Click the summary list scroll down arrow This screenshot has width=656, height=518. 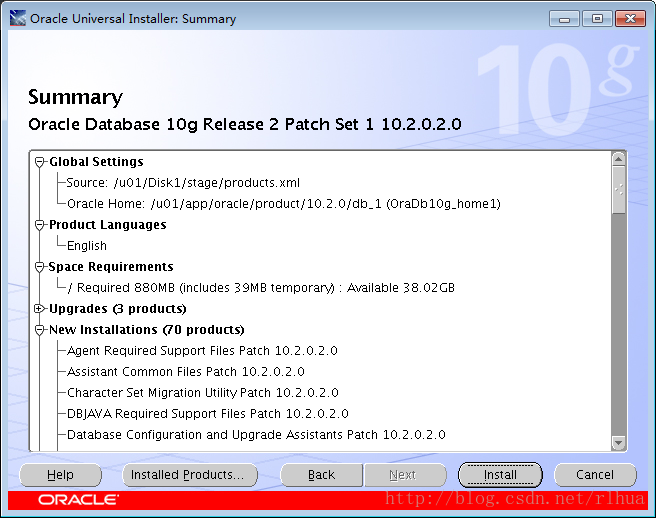click(618, 442)
